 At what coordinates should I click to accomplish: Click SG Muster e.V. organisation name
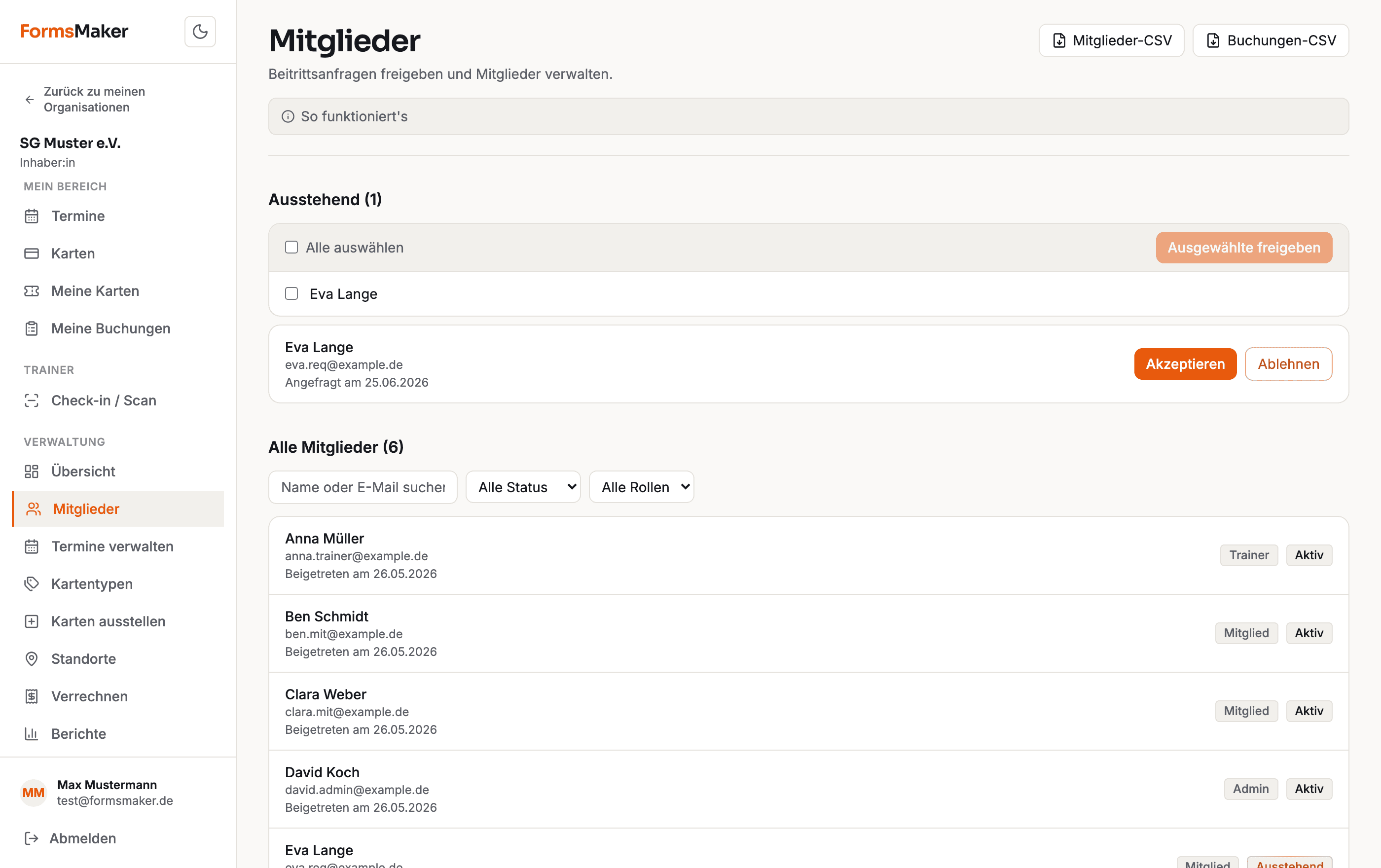pyautogui.click(x=70, y=143)
